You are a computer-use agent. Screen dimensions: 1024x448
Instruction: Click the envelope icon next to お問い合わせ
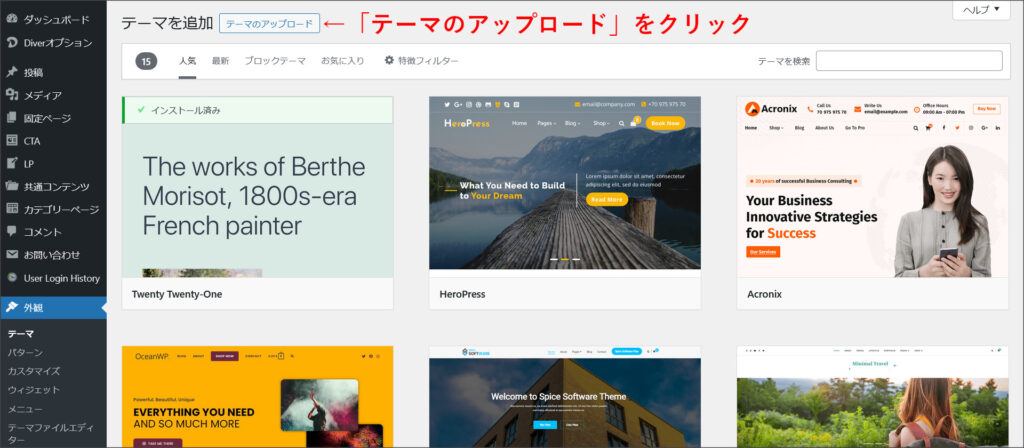[x=12, y=255]
